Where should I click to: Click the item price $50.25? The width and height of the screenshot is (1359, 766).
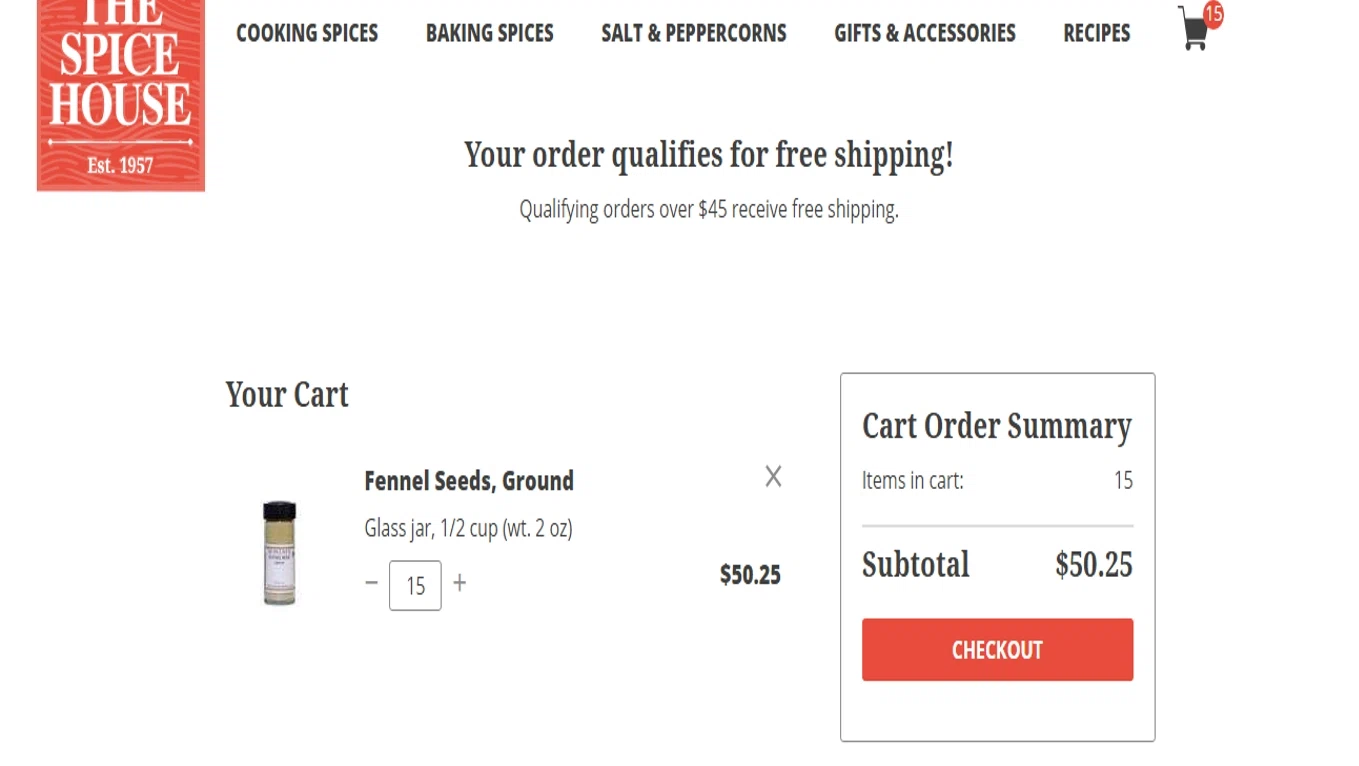coord(750,575)
